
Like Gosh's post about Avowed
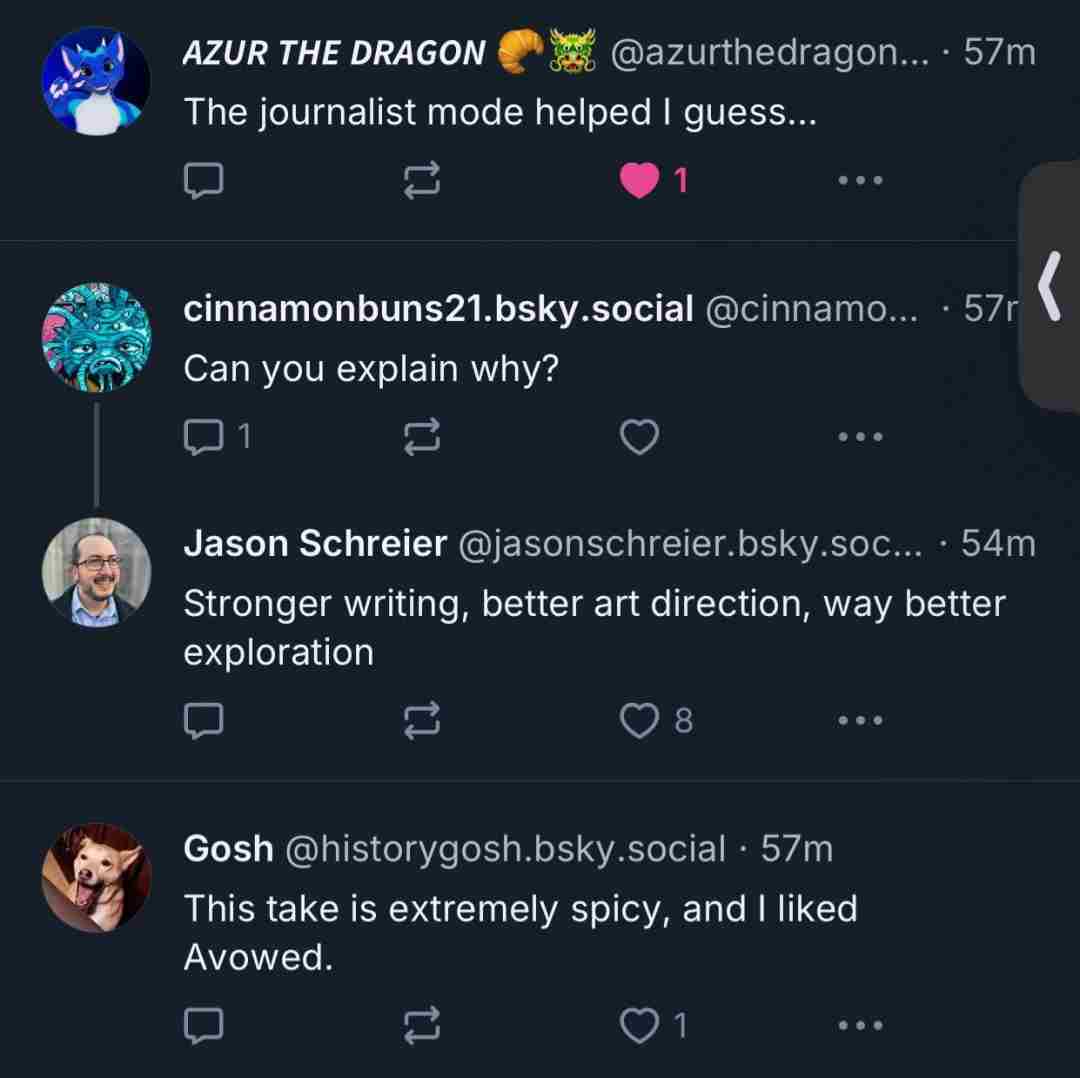tap(640, 1025)
